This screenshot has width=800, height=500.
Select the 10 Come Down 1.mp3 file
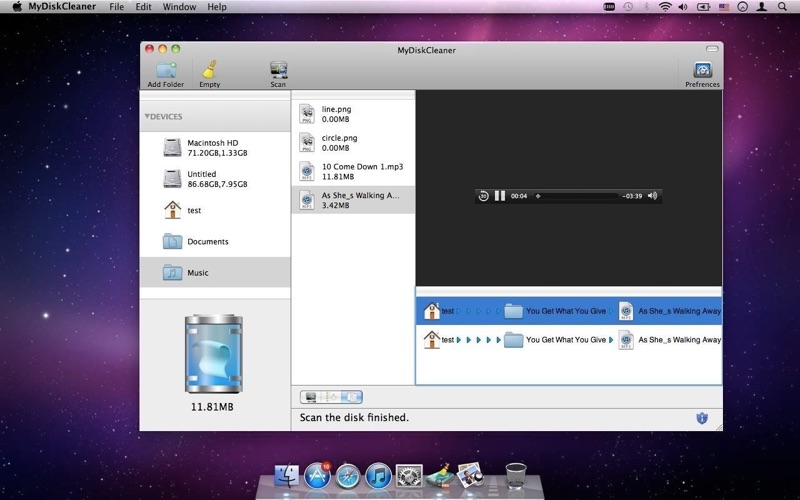[x=353, y=171]
